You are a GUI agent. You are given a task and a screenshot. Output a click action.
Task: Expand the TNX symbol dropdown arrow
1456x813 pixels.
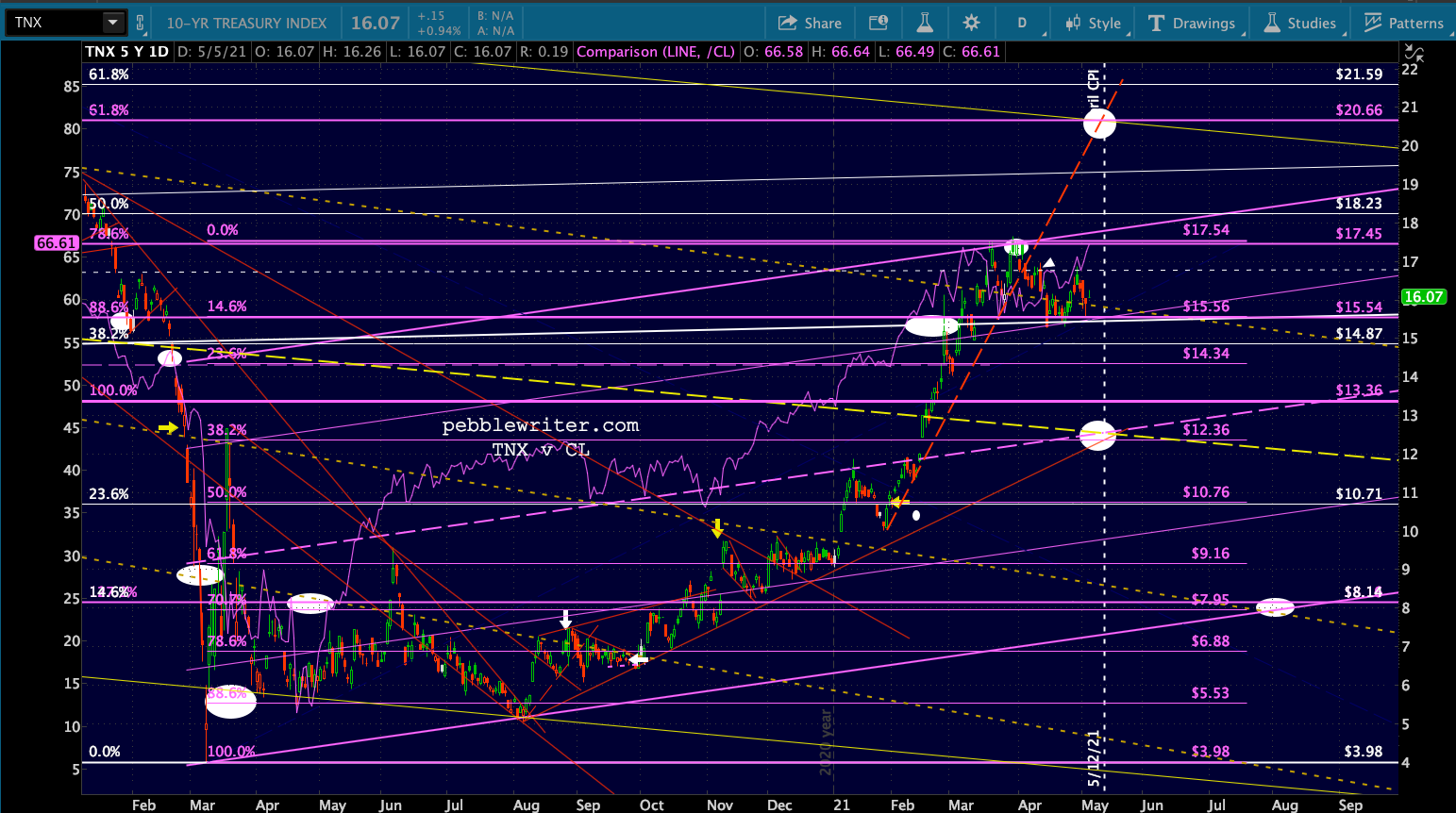(x=112, y=23)
